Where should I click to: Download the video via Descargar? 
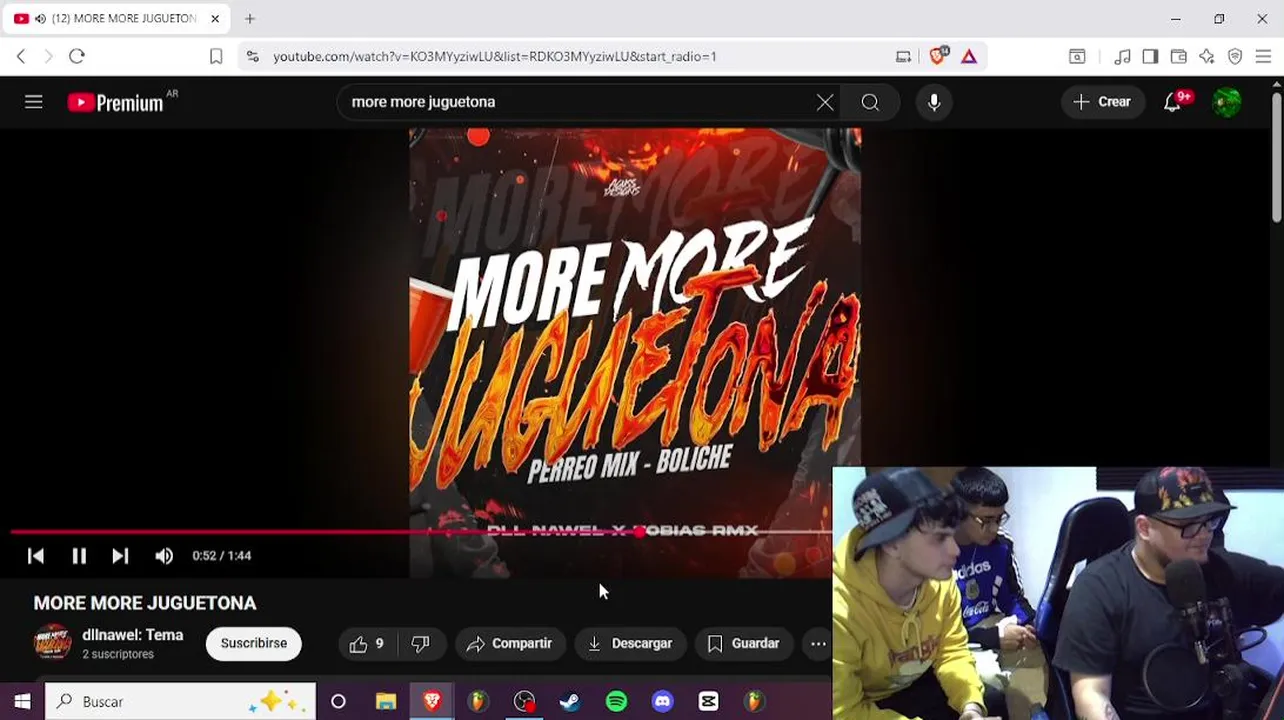[630, 644]
